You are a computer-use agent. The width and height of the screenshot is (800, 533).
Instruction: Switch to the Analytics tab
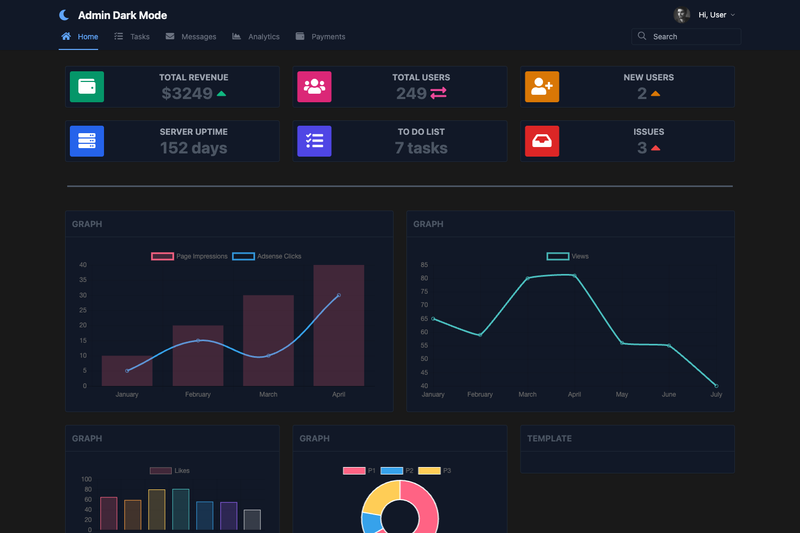(256, 37)
